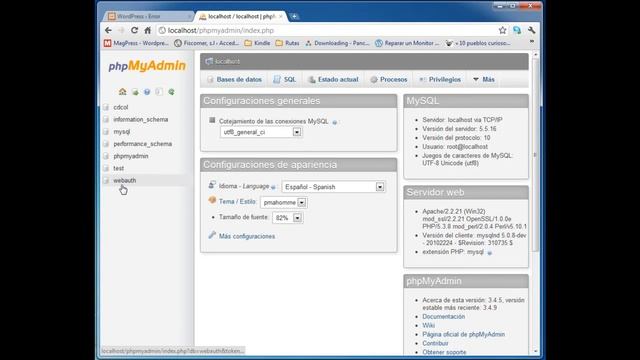Click the Tema / Estilo link
The width and height of the screenshot is (640, 360).
click(238, 202)
